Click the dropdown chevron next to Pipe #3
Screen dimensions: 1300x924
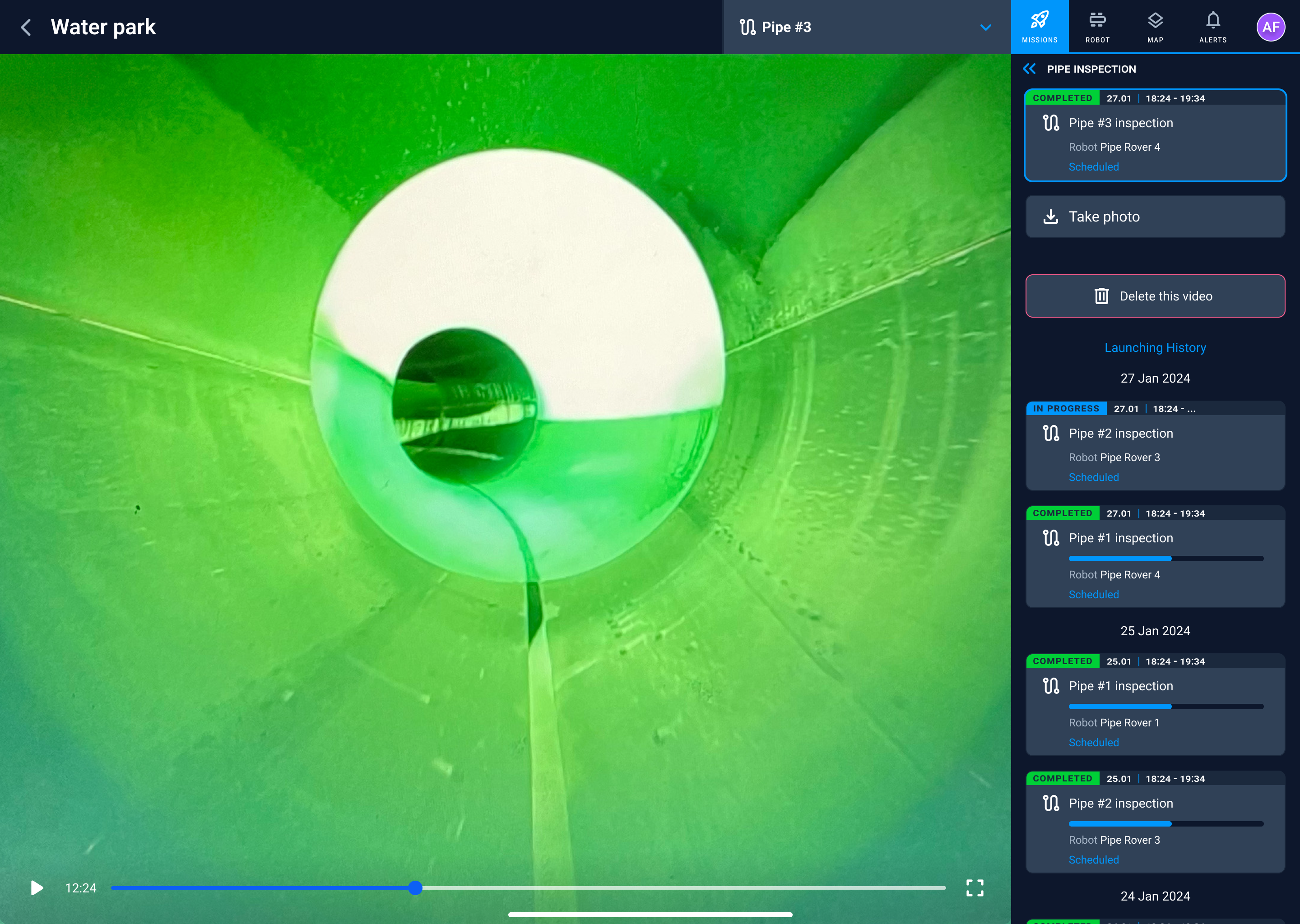(986, 28)
